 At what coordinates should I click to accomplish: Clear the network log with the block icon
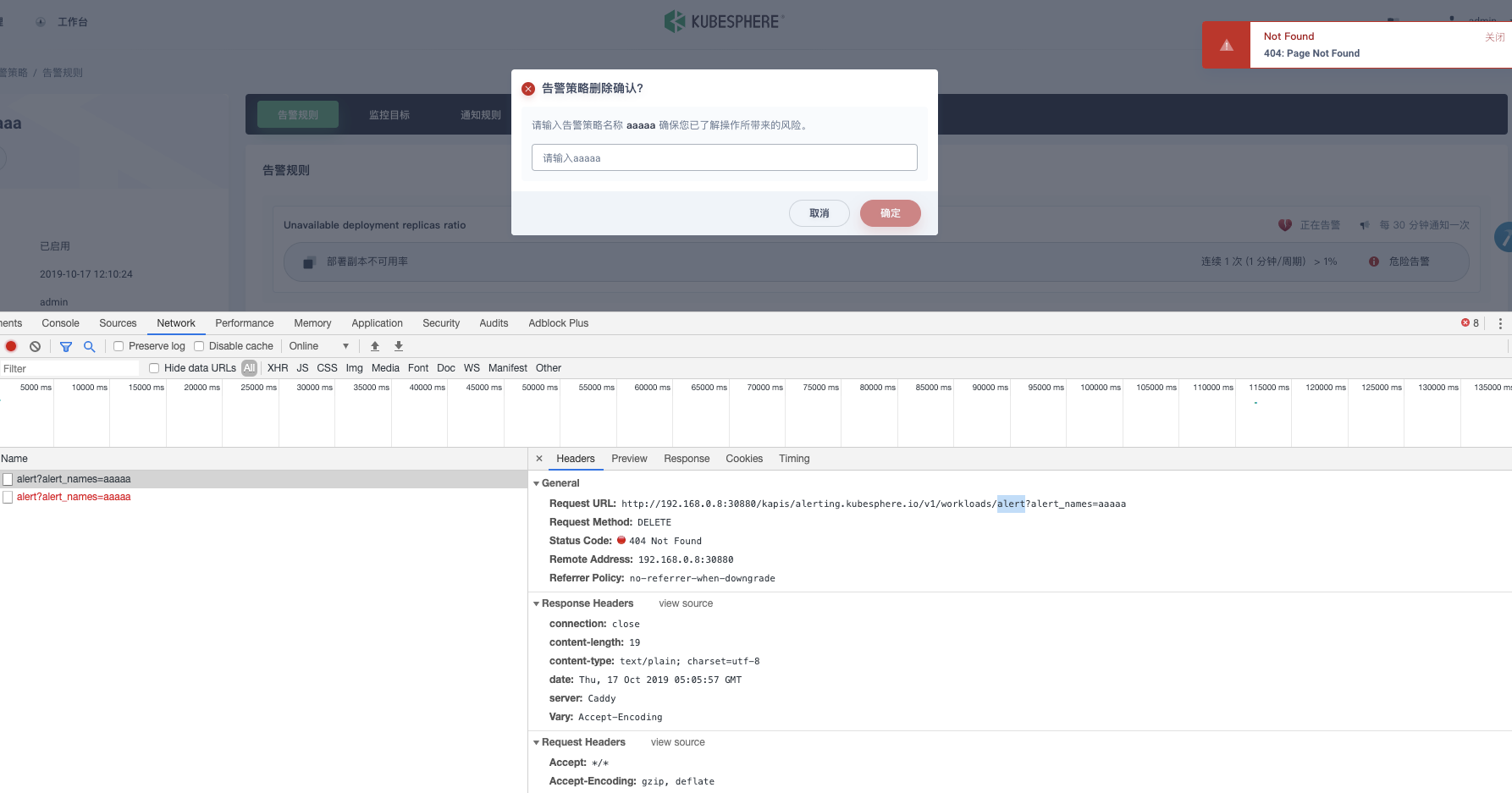[x=35, y=346]
